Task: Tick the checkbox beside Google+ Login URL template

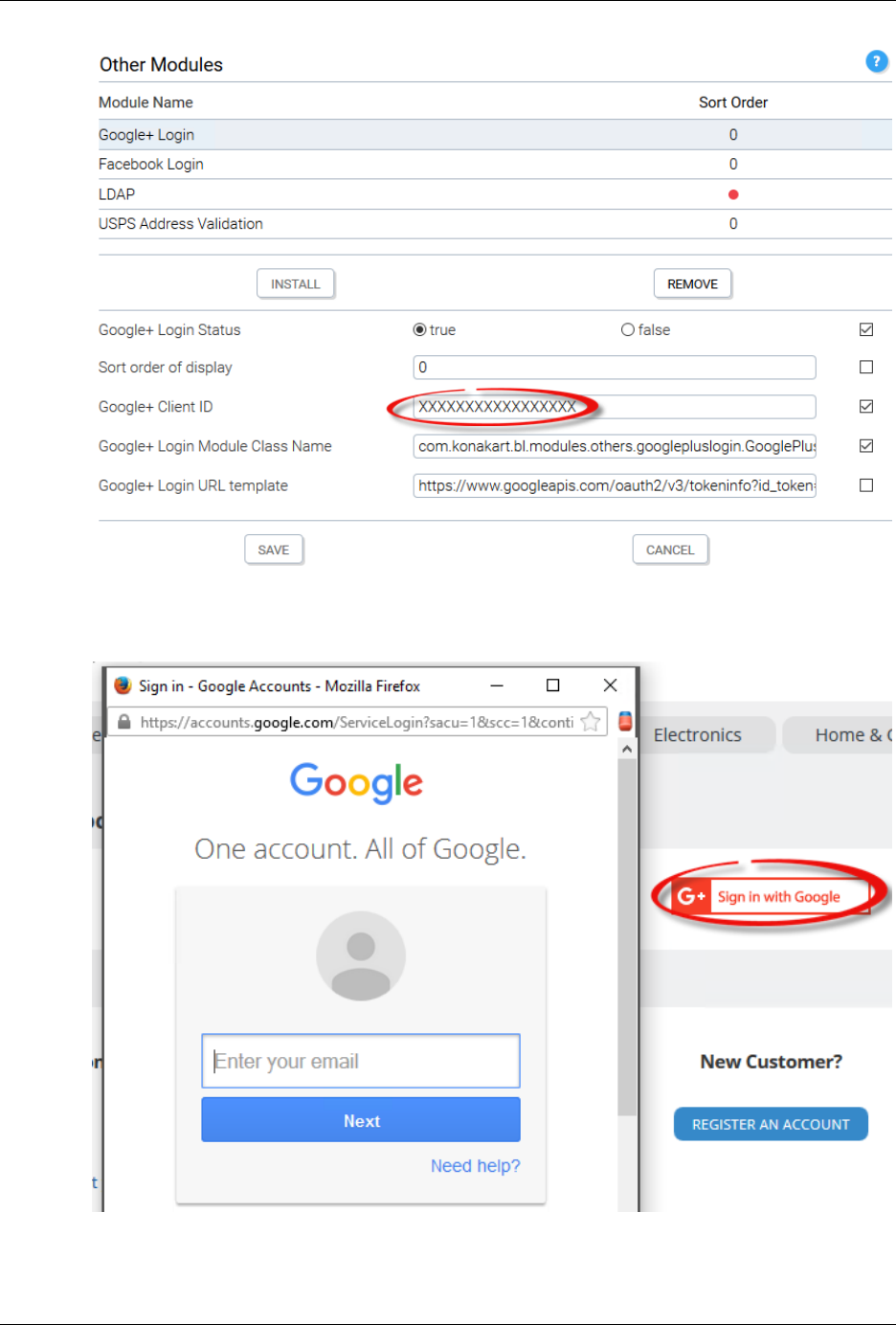Action: click(866, 485)
